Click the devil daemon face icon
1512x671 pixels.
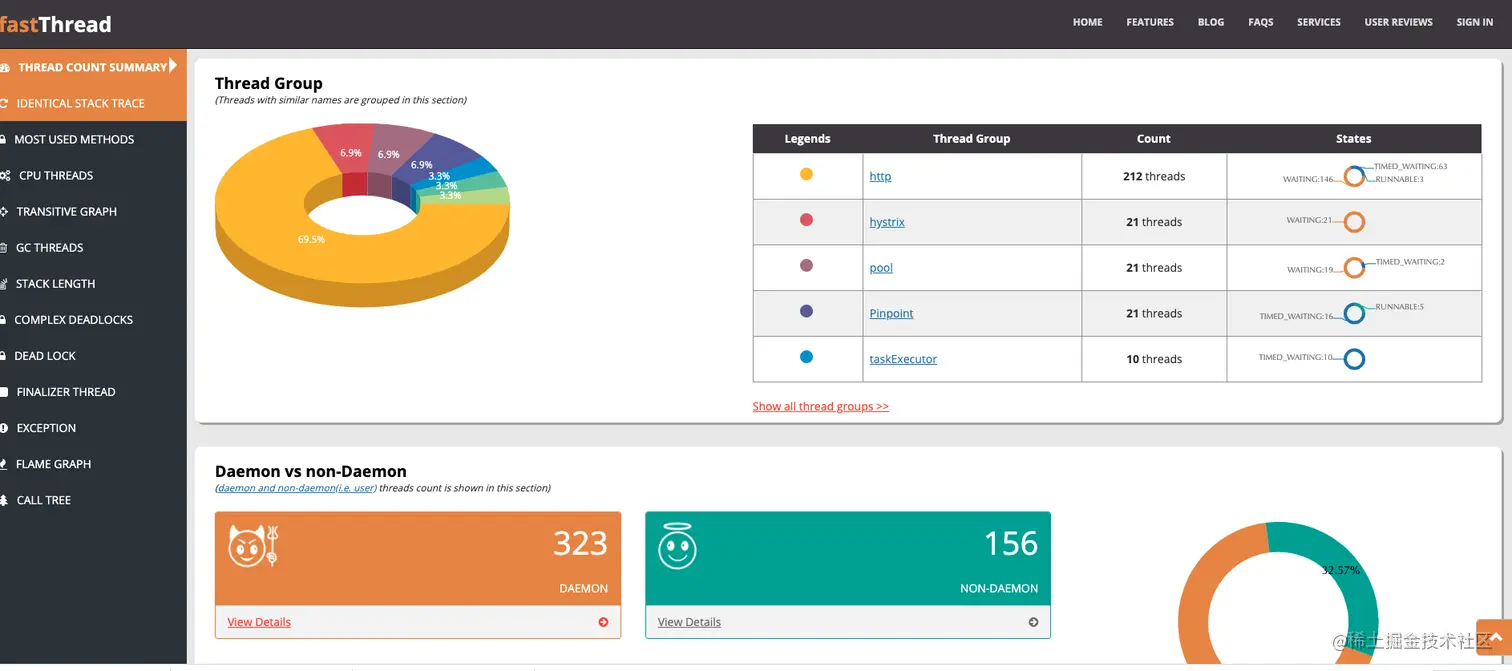coord(253,546)
